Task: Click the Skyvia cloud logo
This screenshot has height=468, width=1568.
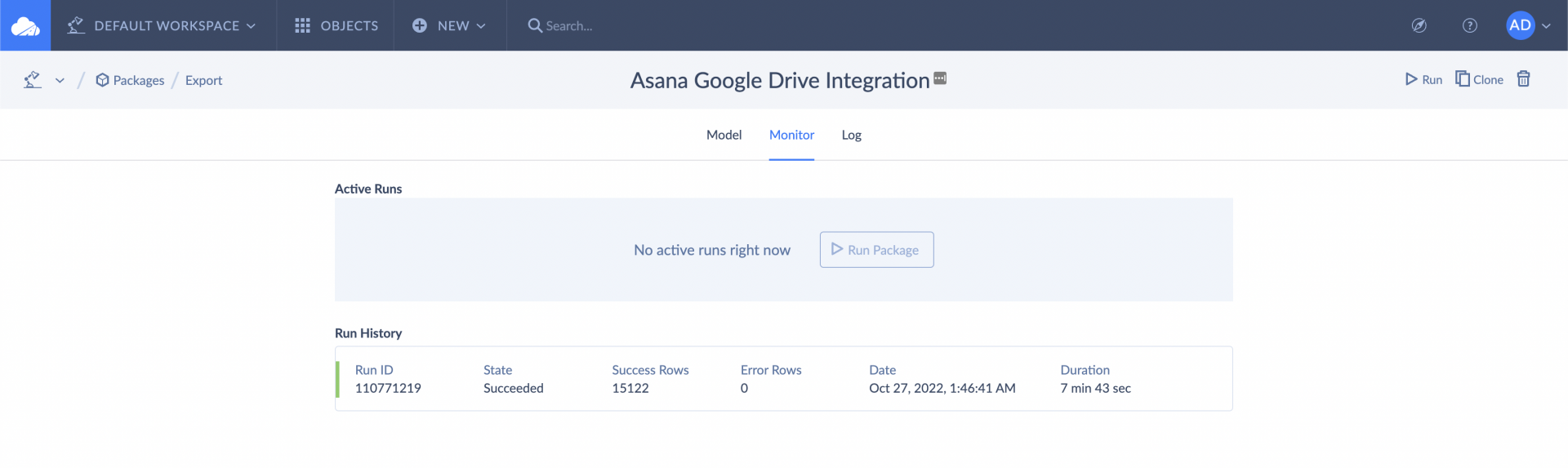Action: coord(25,25)
